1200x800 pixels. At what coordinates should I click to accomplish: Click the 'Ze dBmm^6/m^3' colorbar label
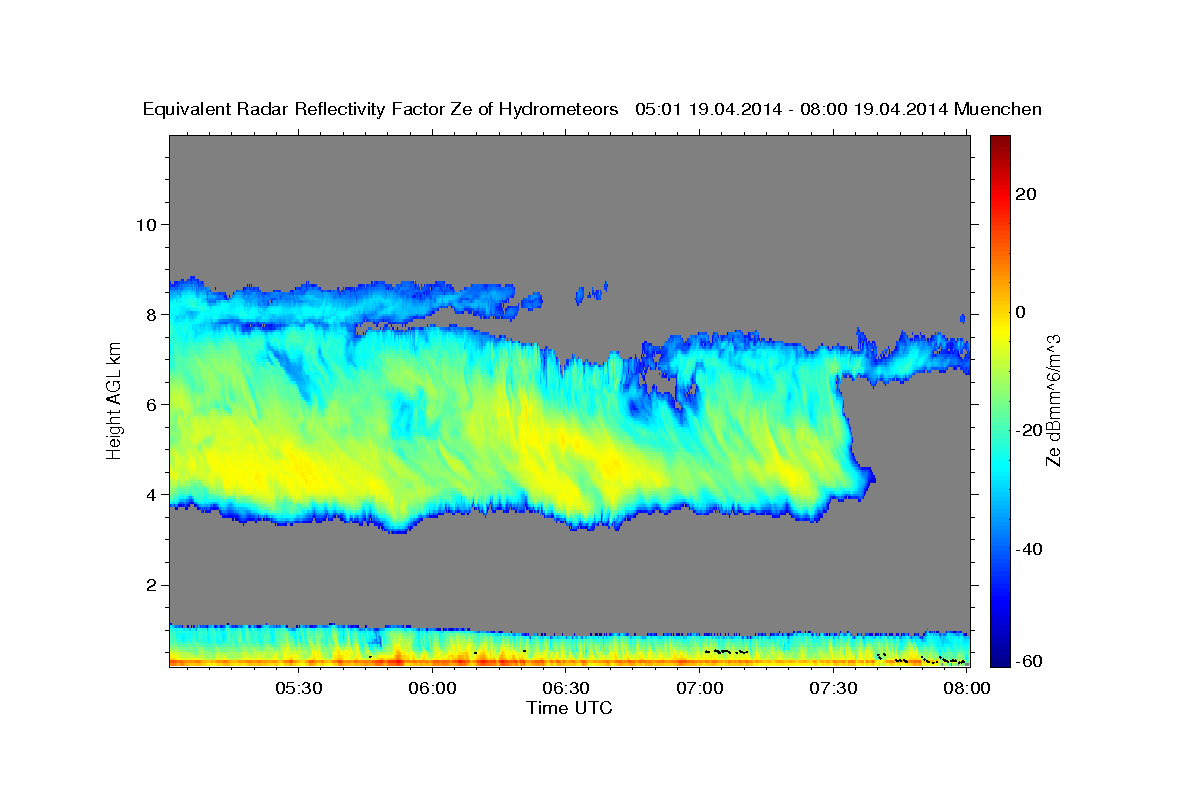click(x=1052, y=400)
